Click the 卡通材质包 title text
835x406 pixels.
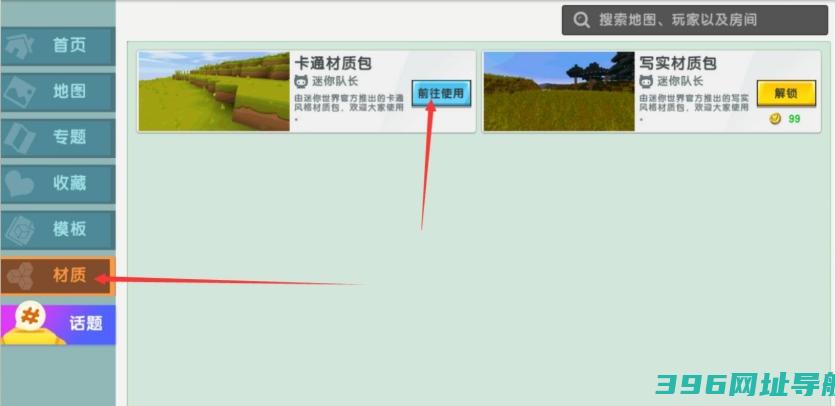pos(333,63)
